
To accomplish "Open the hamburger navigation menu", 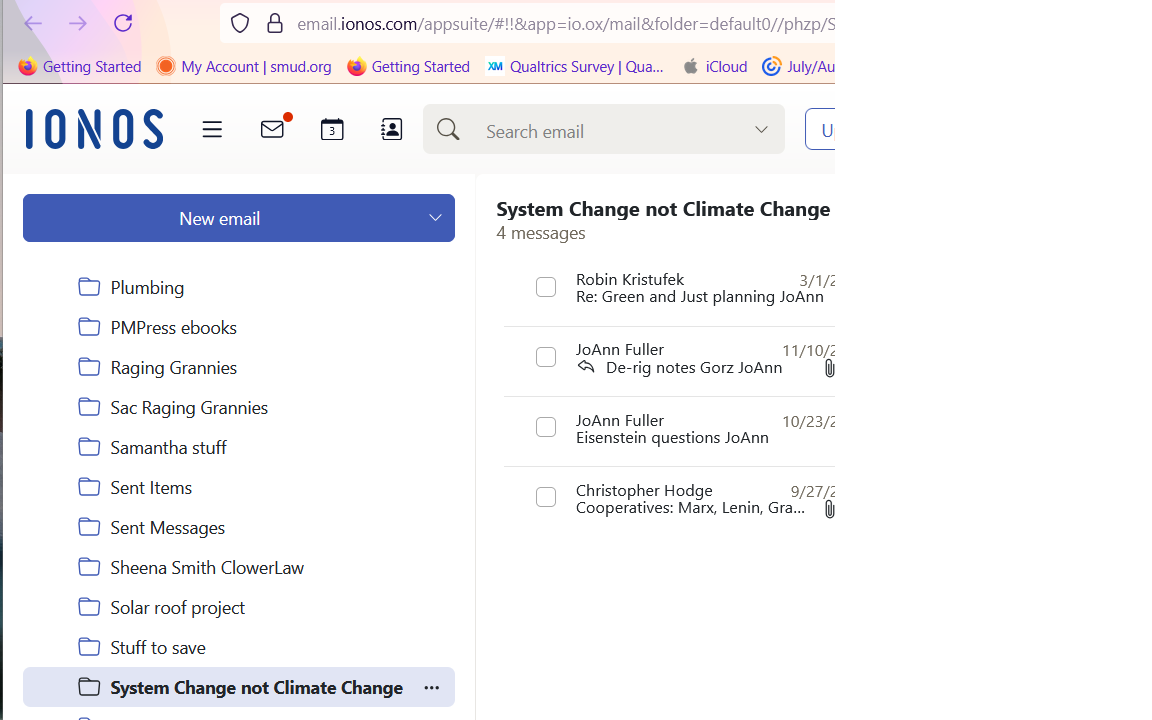I will [x=212, y=129].
